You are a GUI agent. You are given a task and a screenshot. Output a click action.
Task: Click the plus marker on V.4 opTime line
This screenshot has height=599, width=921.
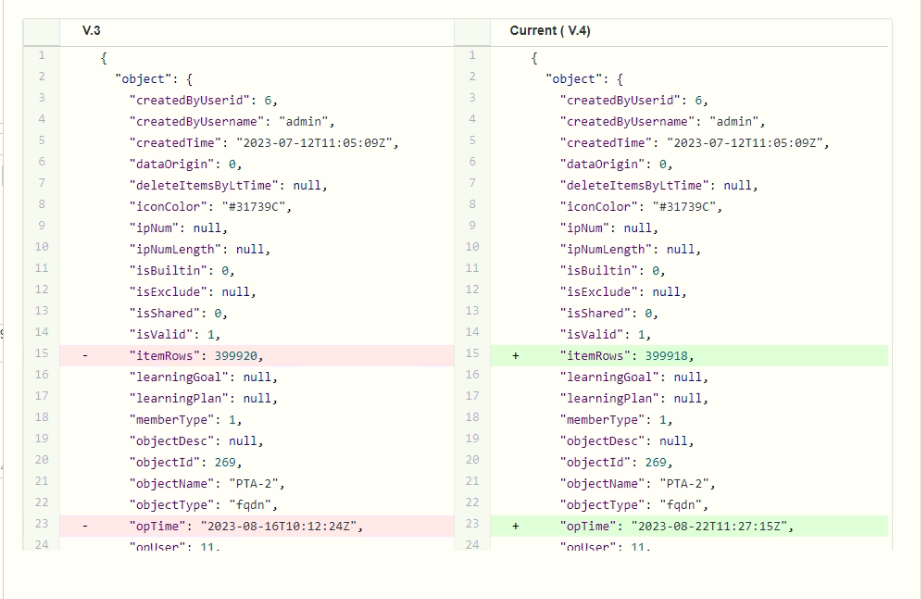point(515,526)
